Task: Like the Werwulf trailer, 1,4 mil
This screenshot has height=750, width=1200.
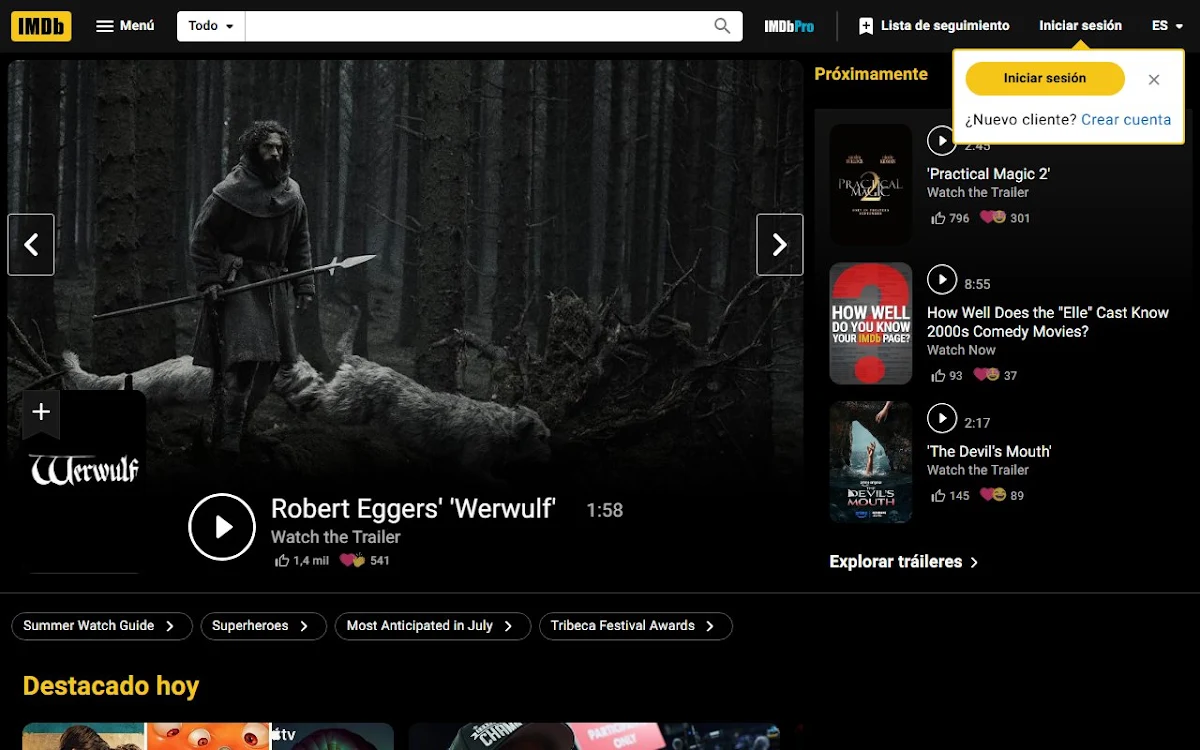Action: pos(302,560)
